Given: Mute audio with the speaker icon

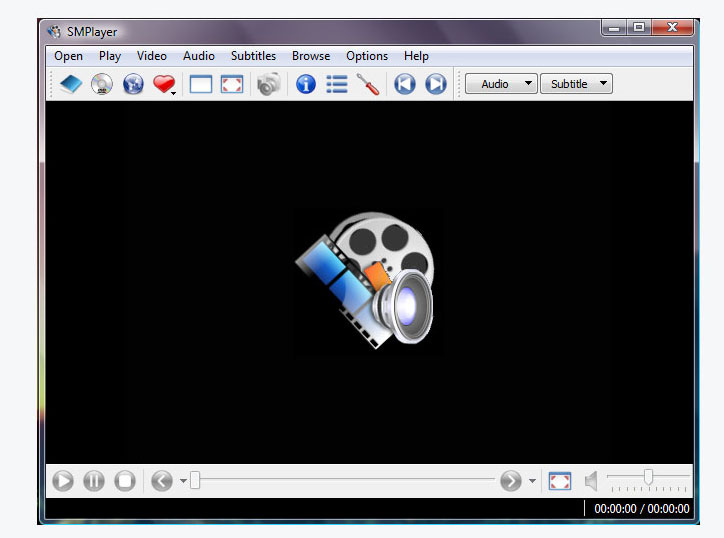Looking at the screenshot, I should (x=591, y=481).
